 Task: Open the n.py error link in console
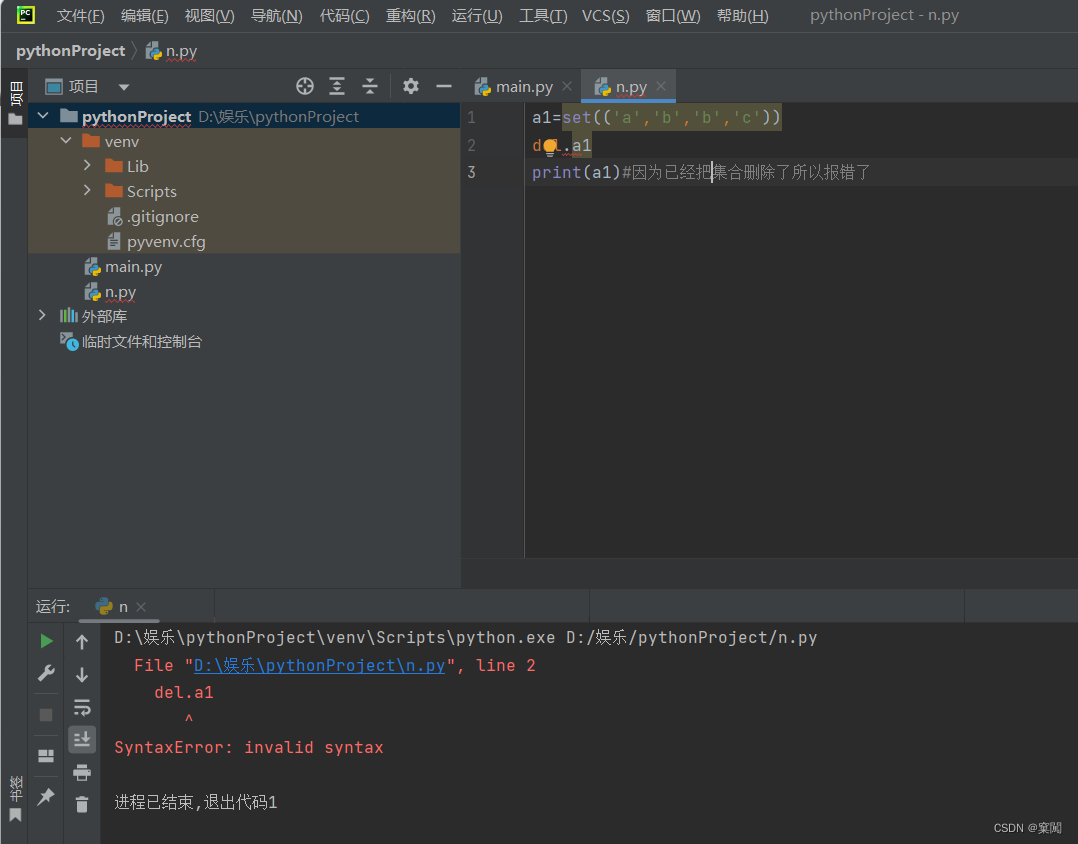coord(318,665)
